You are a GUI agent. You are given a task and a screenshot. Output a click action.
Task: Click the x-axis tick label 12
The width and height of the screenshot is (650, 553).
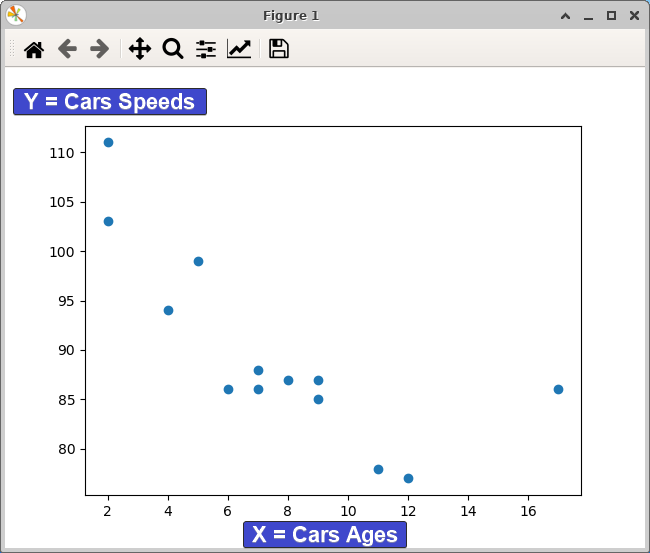tap(408, 511)
